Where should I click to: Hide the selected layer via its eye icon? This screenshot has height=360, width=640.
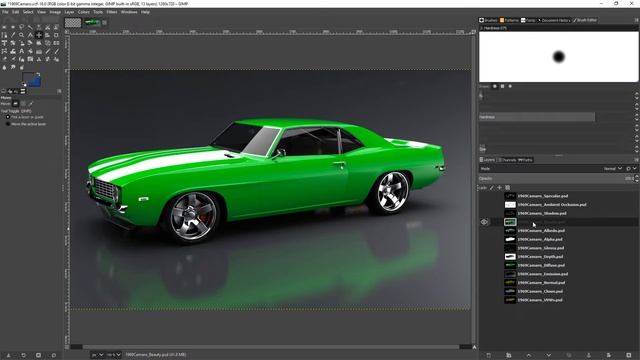click(484, 222)
